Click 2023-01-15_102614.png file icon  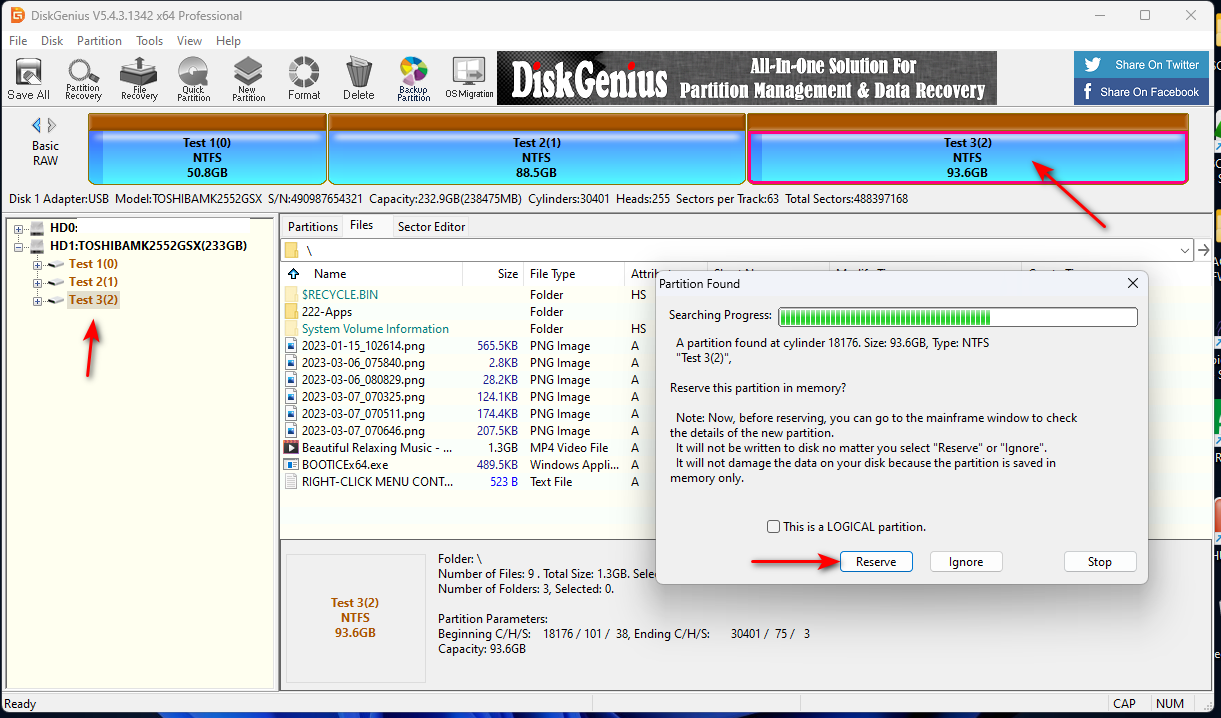(x=291, y=346)
